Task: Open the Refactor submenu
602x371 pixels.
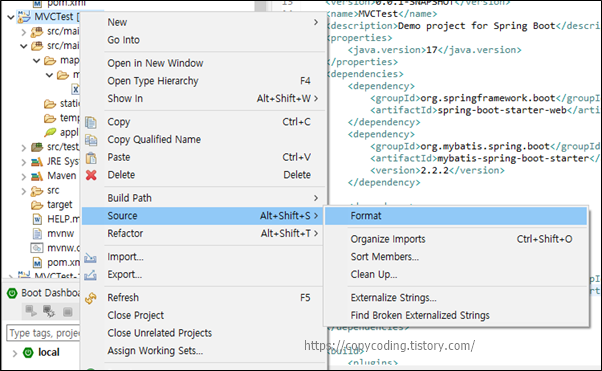Action: click(203, 233)
